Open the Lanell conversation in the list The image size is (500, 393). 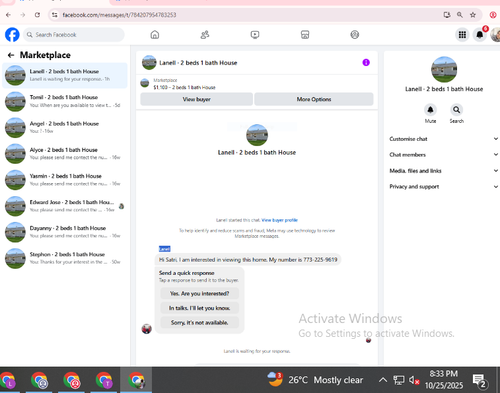(x=65, y=75)
